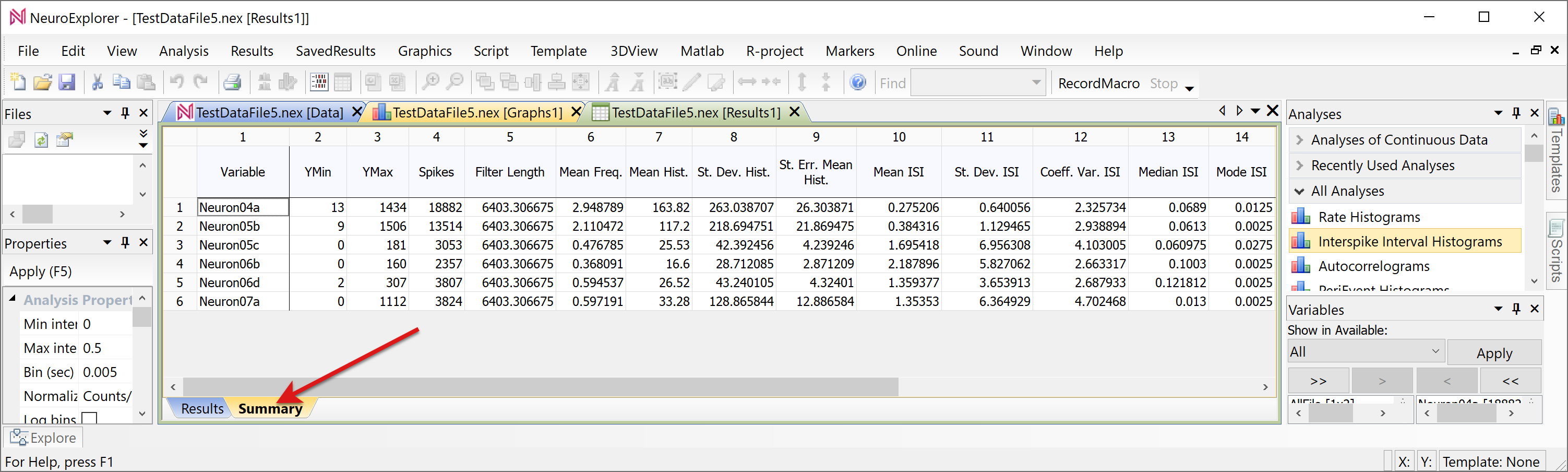
Task: Open the Analysis menu
Action: pos(183,51)
